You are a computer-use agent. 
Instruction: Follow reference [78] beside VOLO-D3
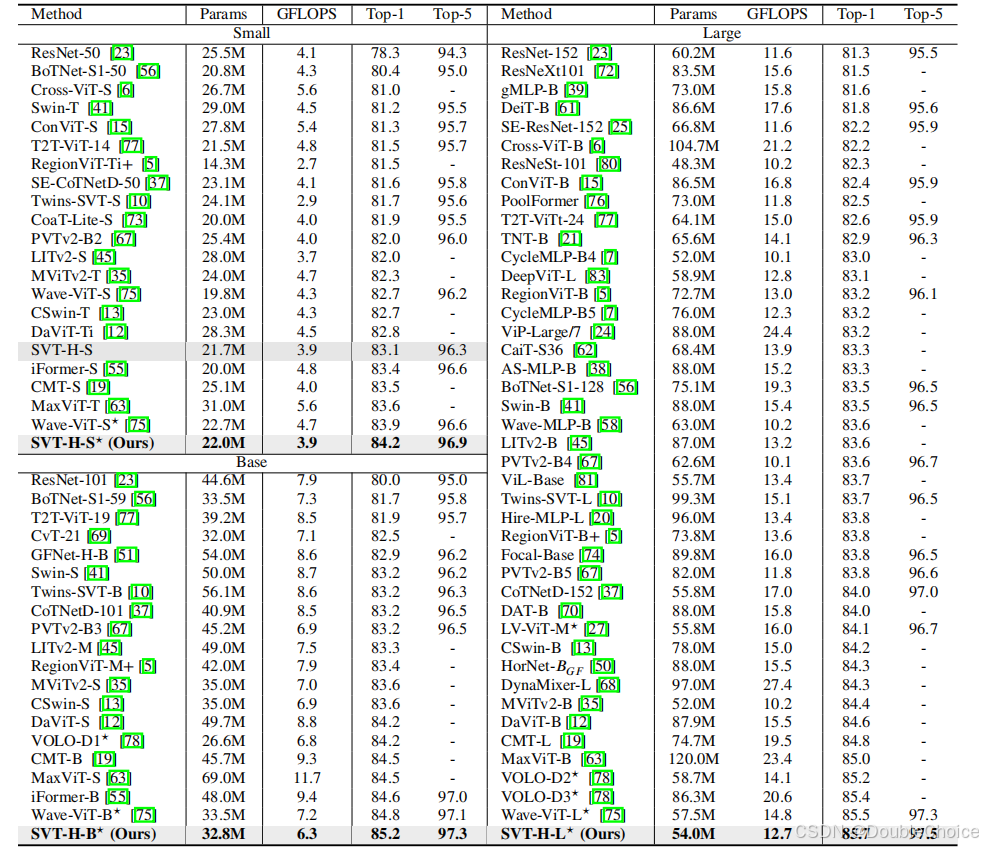602,797
